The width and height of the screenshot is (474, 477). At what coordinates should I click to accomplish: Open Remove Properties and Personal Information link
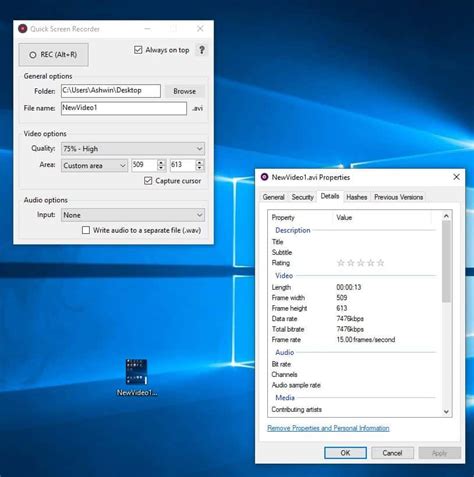(x=328, y=428)
